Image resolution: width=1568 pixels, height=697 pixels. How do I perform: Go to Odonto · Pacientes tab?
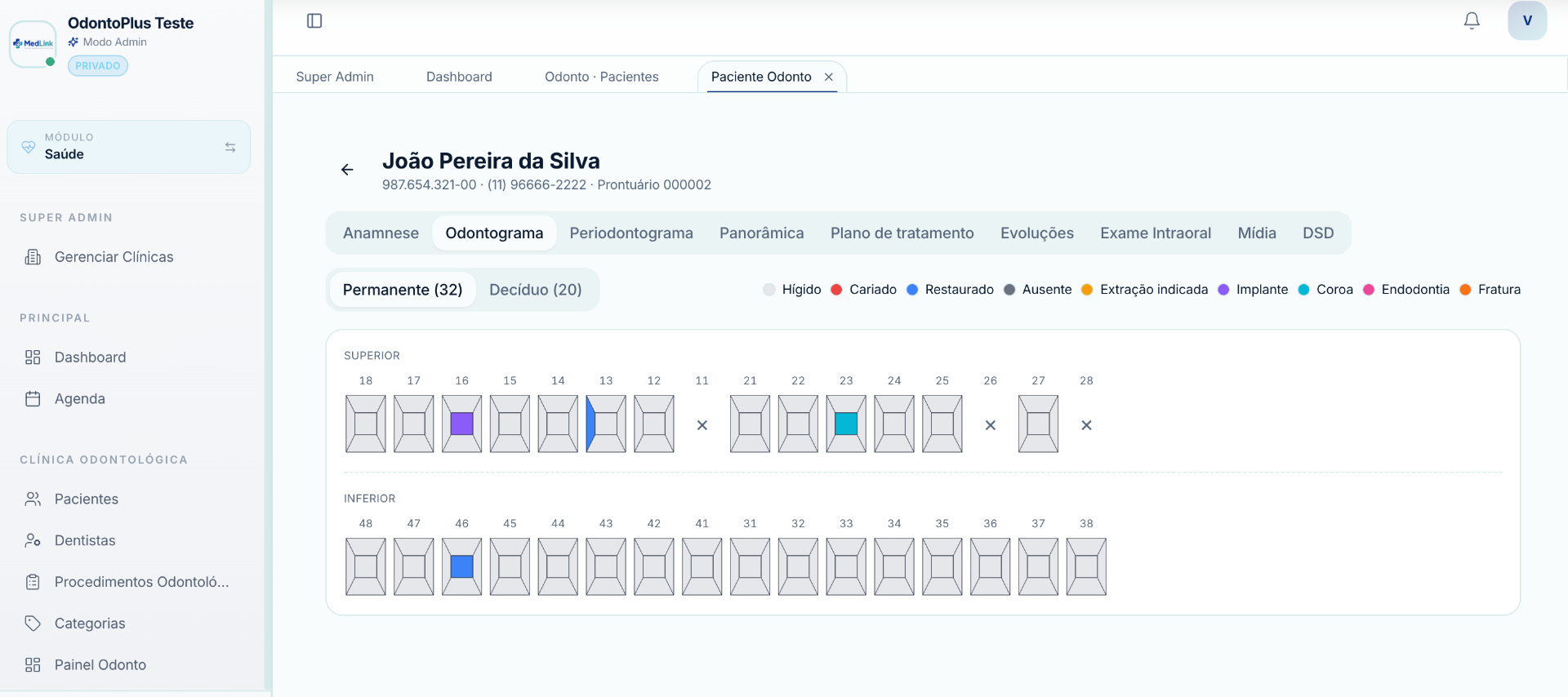602,77
